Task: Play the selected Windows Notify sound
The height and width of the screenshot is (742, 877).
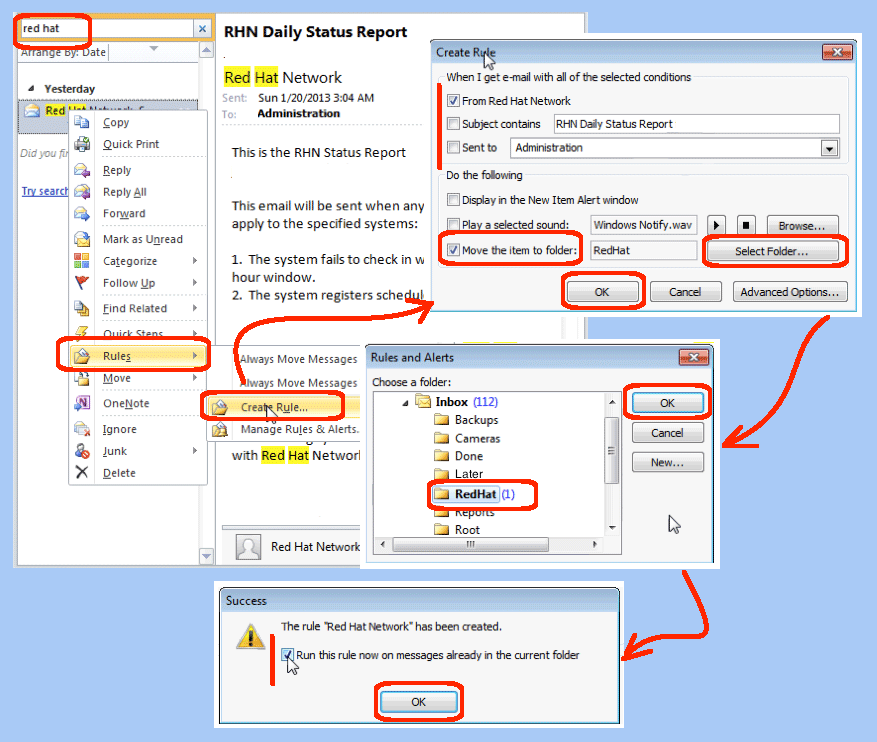Action: (716, 225)
